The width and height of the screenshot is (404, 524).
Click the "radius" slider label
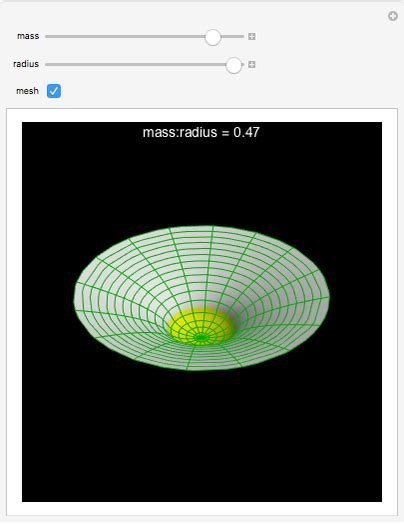pyautogui.click(x=26, y=64)
